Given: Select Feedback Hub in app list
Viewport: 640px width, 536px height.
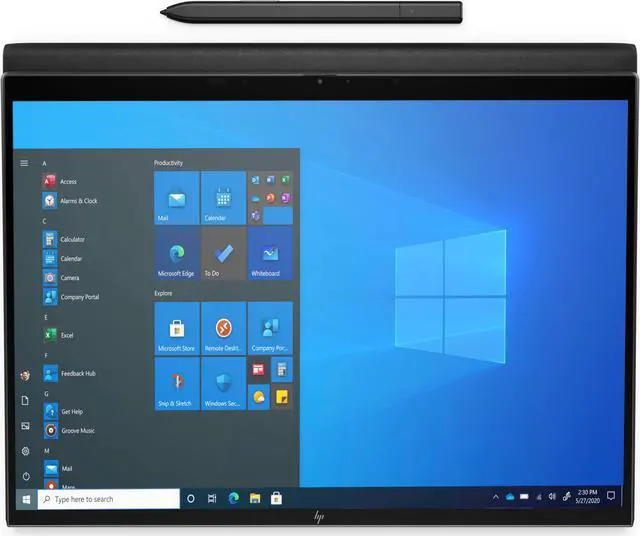Looking at the screenshot, I should click(x=77, y=373).
